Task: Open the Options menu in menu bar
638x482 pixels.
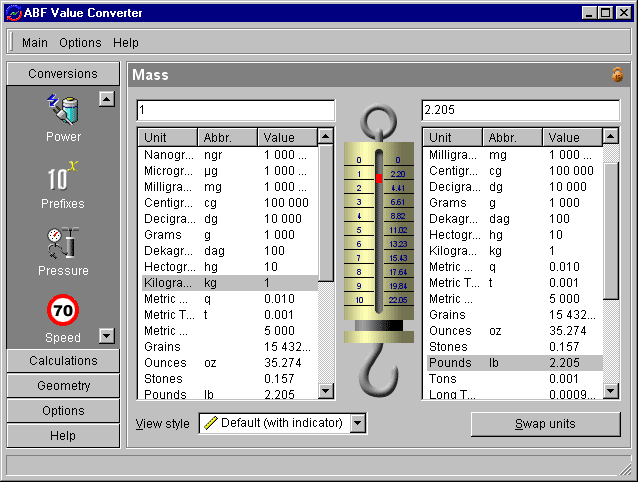Action: [x=80, y=43]
